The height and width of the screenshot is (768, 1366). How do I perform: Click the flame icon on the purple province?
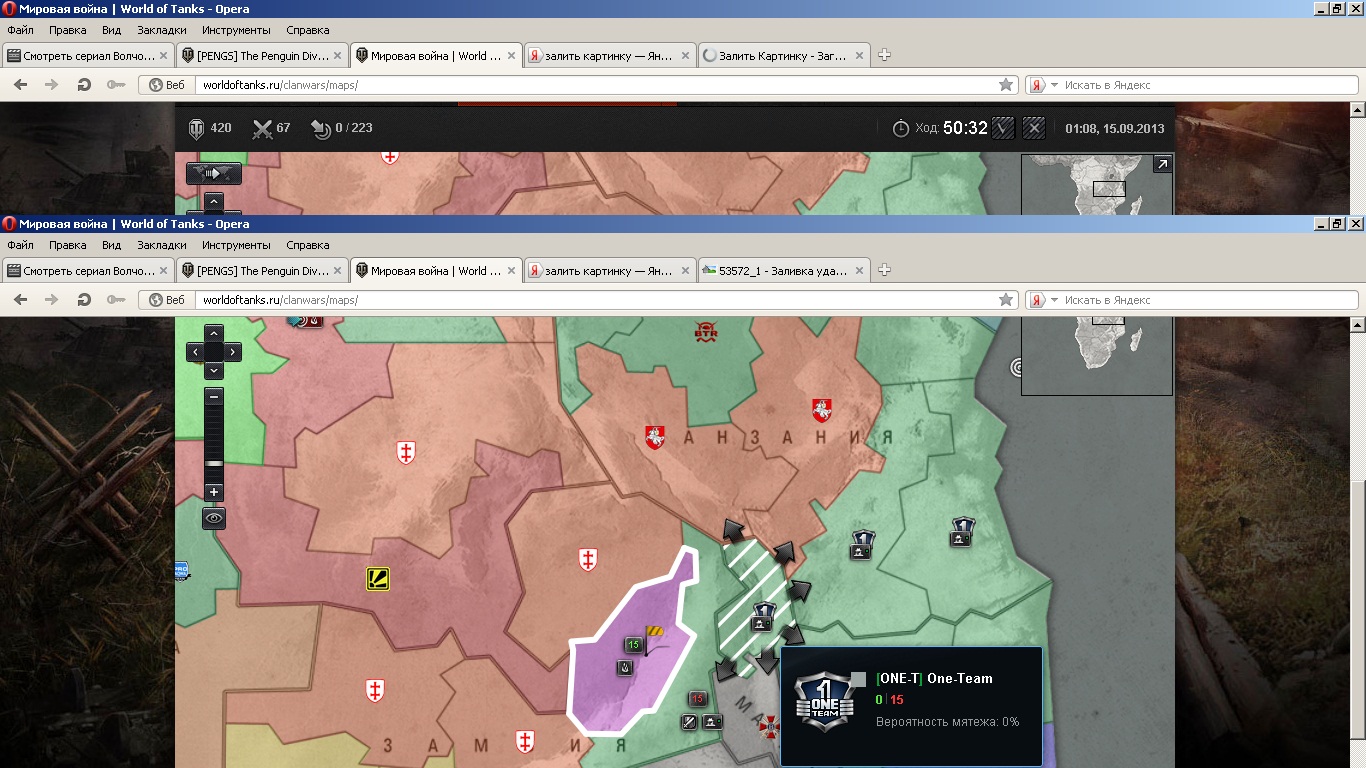tap(626, 667)
